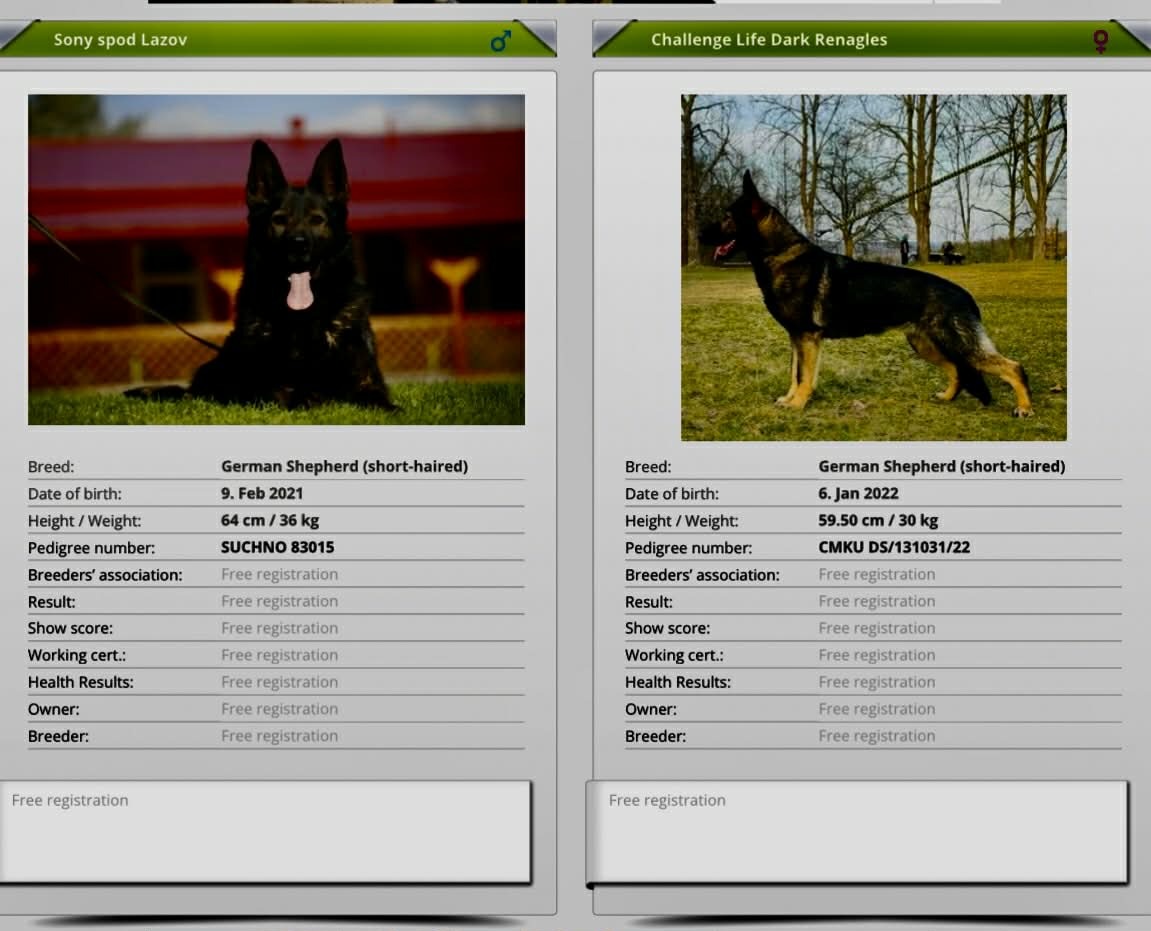Click Free registration for Sony's Health Results
Image resolution: width=1151 pixels, height=931 pixels.
click(x=279, y=682)
